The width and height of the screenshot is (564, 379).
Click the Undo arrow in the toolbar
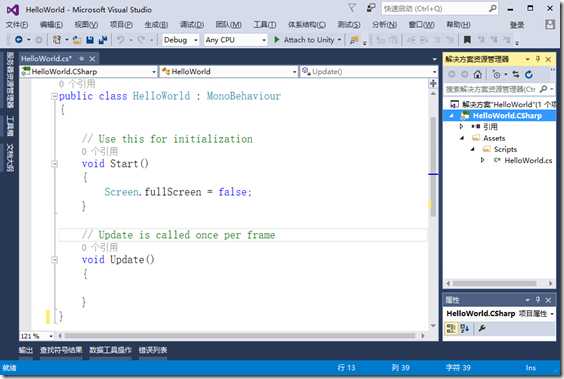coord(121,40)
